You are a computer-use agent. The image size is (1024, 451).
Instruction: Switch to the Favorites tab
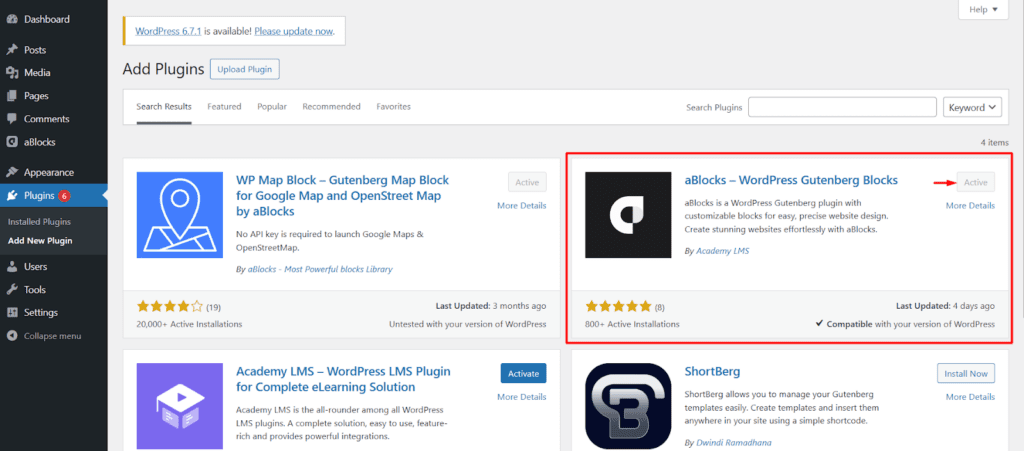[393, 106]
